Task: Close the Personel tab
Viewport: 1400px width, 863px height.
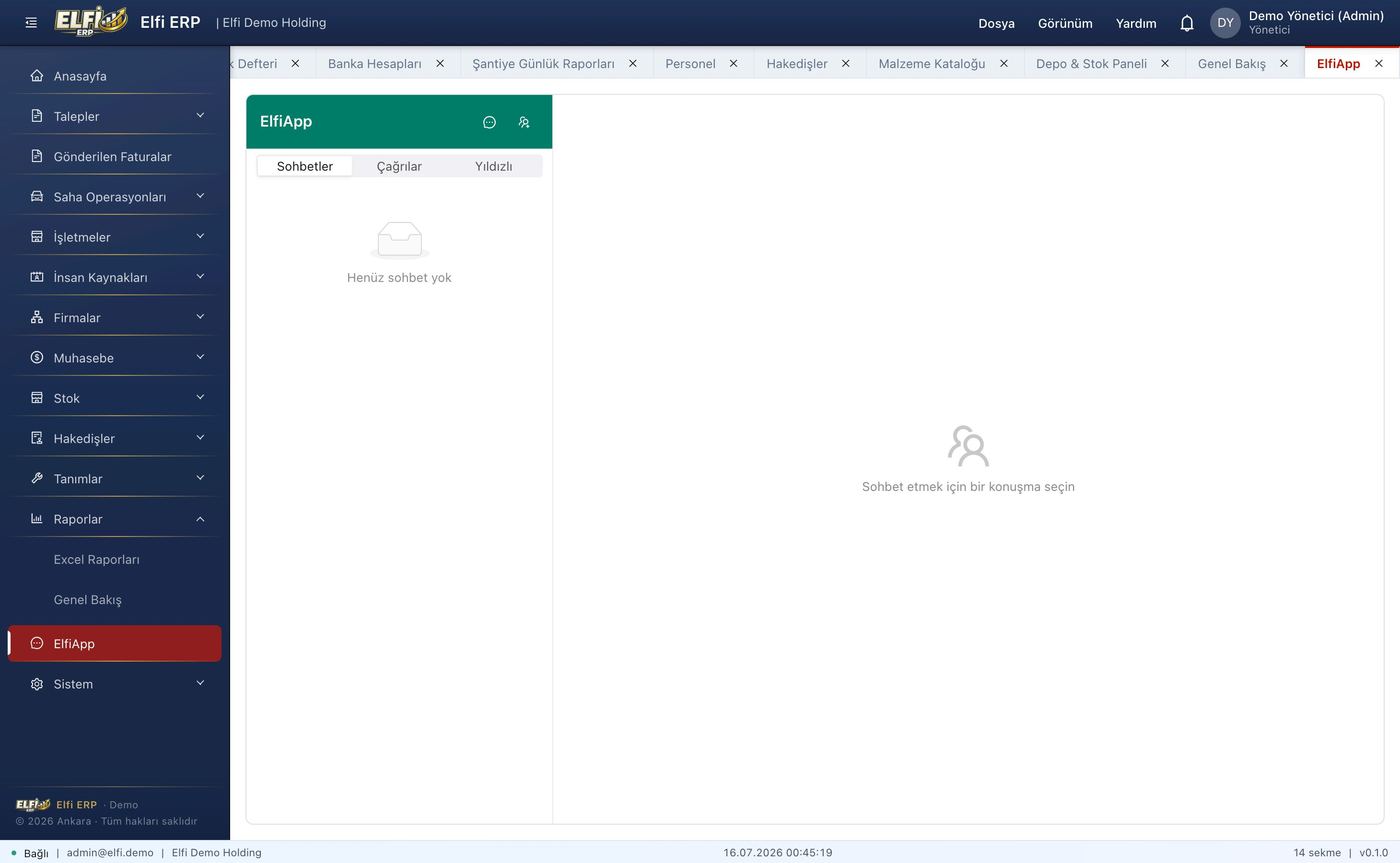Action: click(734, 63)
